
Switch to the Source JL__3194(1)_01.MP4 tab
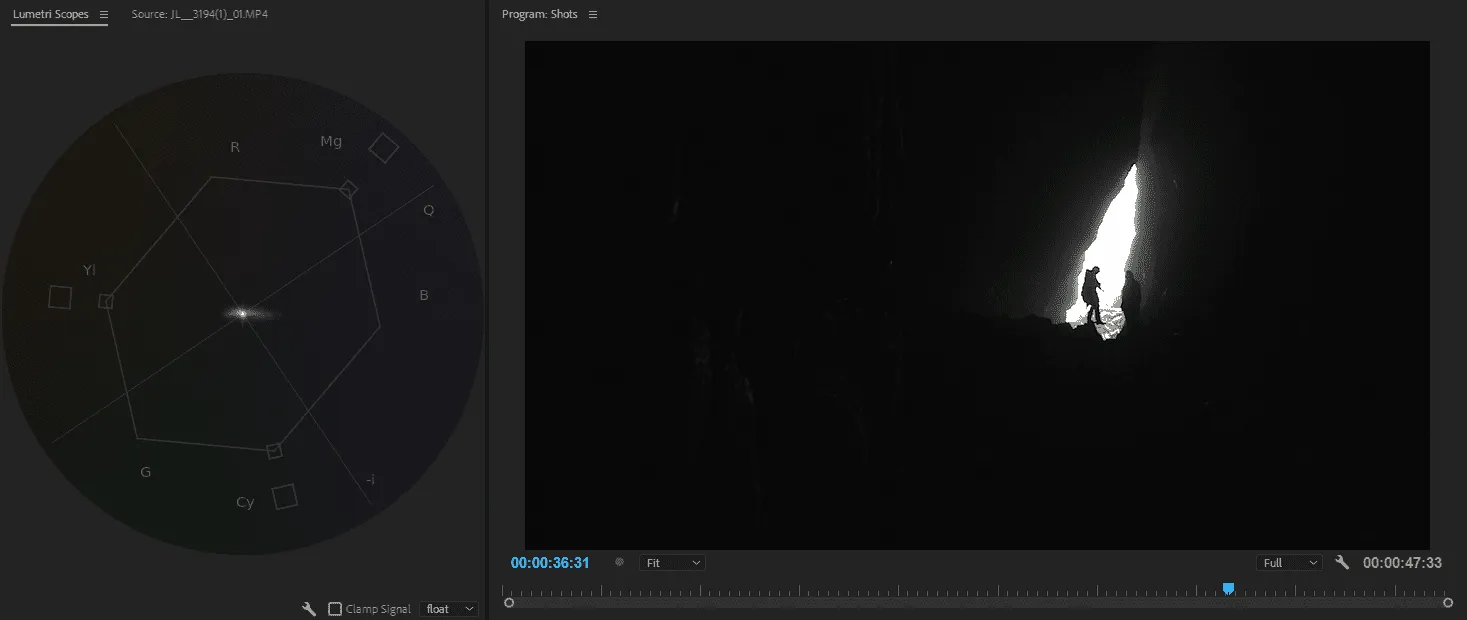click(x=199, y=15)
